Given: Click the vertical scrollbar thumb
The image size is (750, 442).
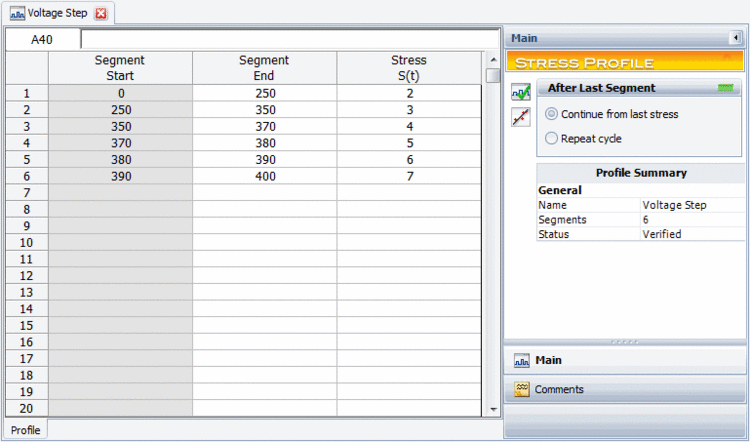Looking at the screenshot, I should (x=493, y=76).
